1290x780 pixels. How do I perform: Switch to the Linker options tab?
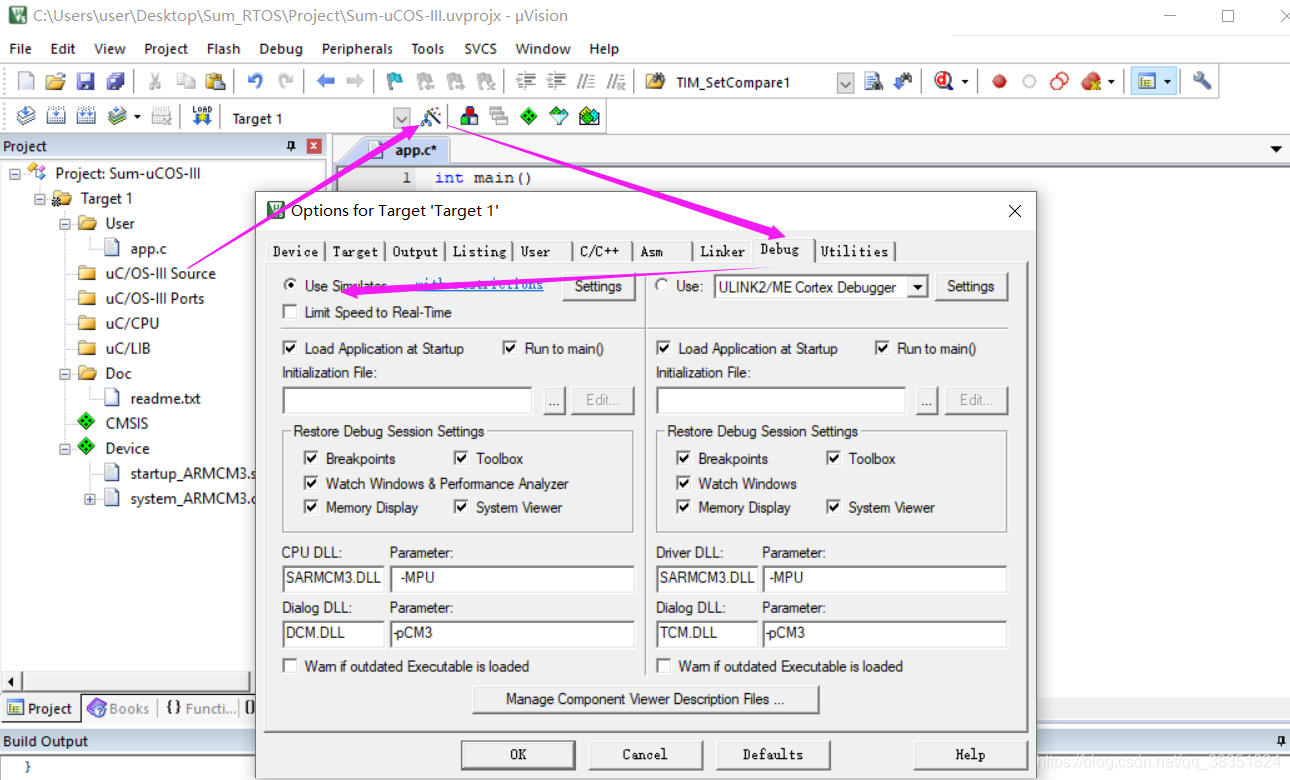(722, 251)
